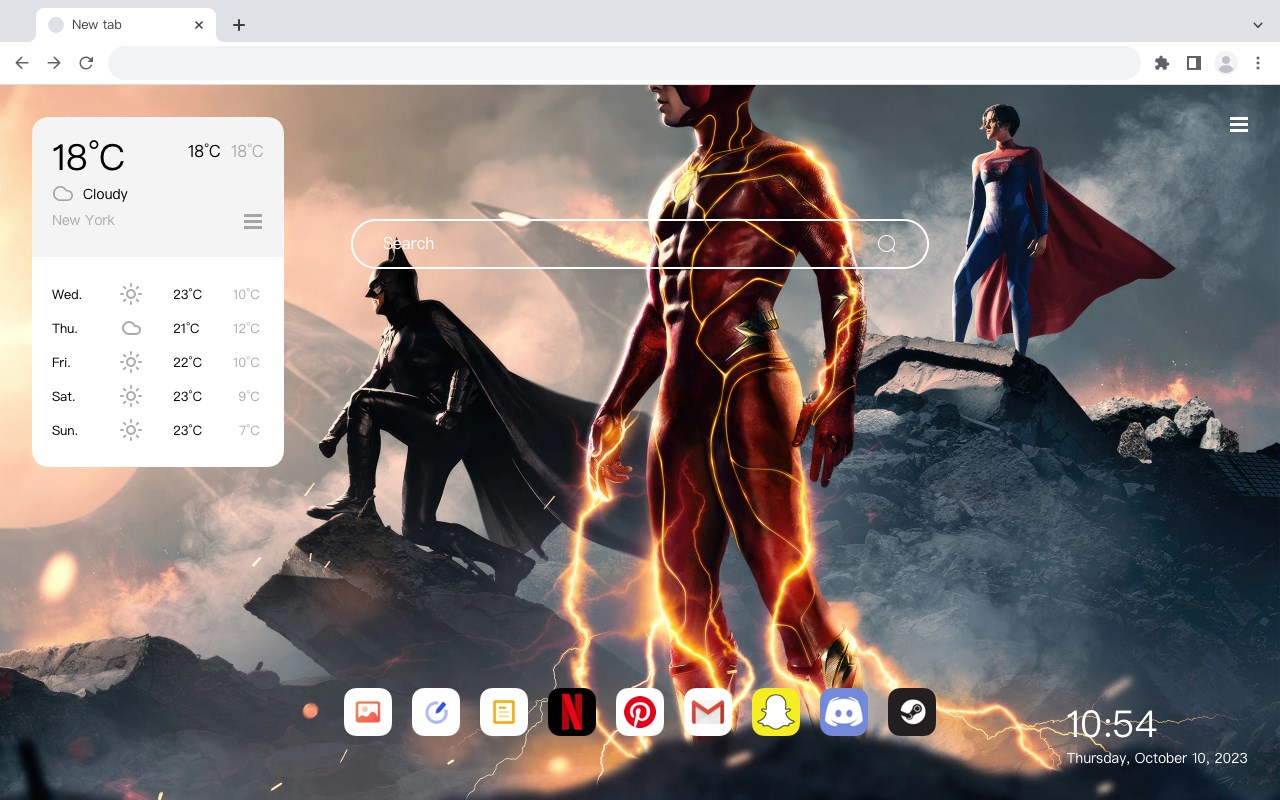This screenshot has height=800, width=1280.
Task: Open the Chrome three-dot menu
Action: [x=1258, y=63]
